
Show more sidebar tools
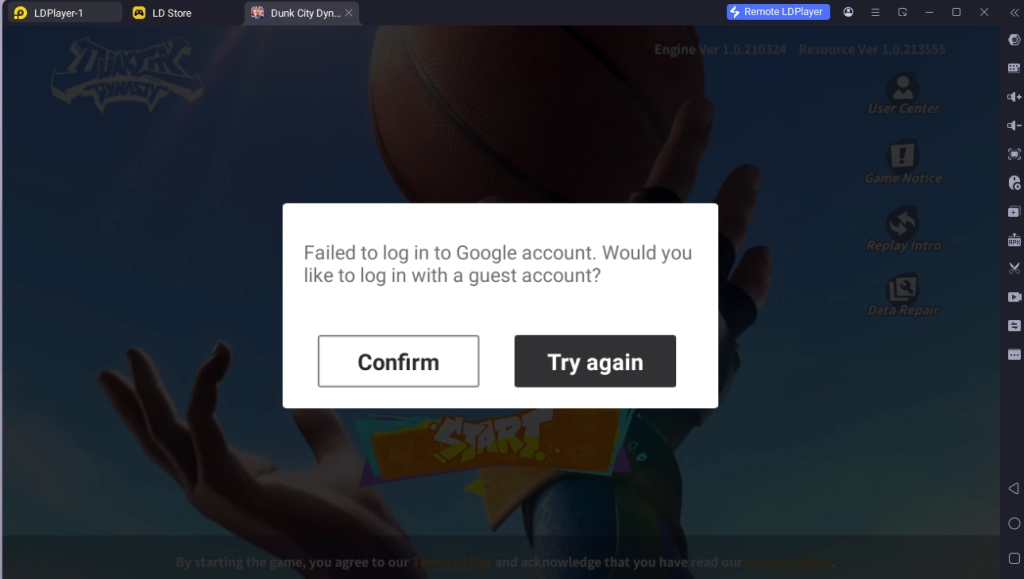click(x=1014, y=354)
